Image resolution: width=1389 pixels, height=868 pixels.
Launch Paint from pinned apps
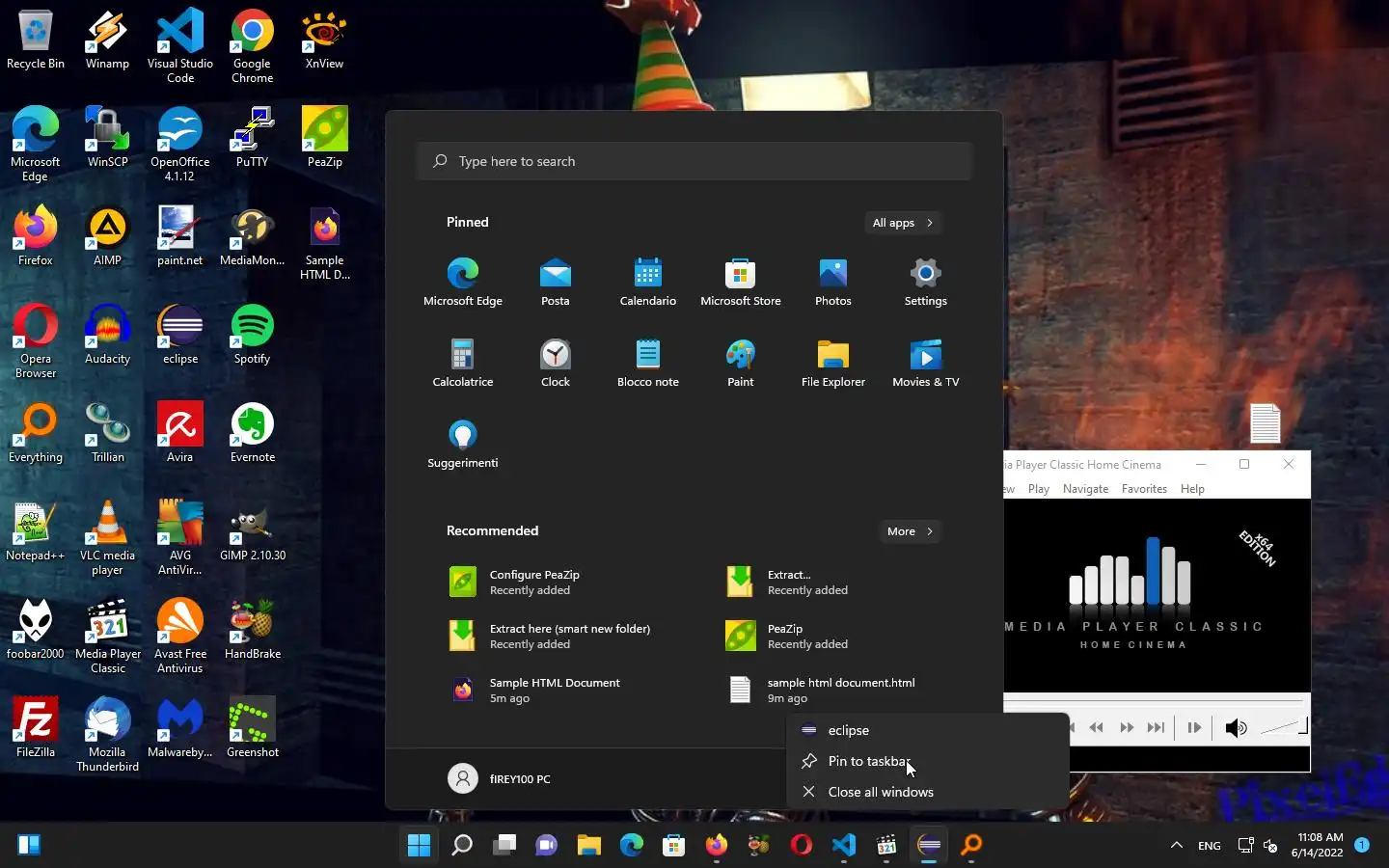click(x=741, y=363)
